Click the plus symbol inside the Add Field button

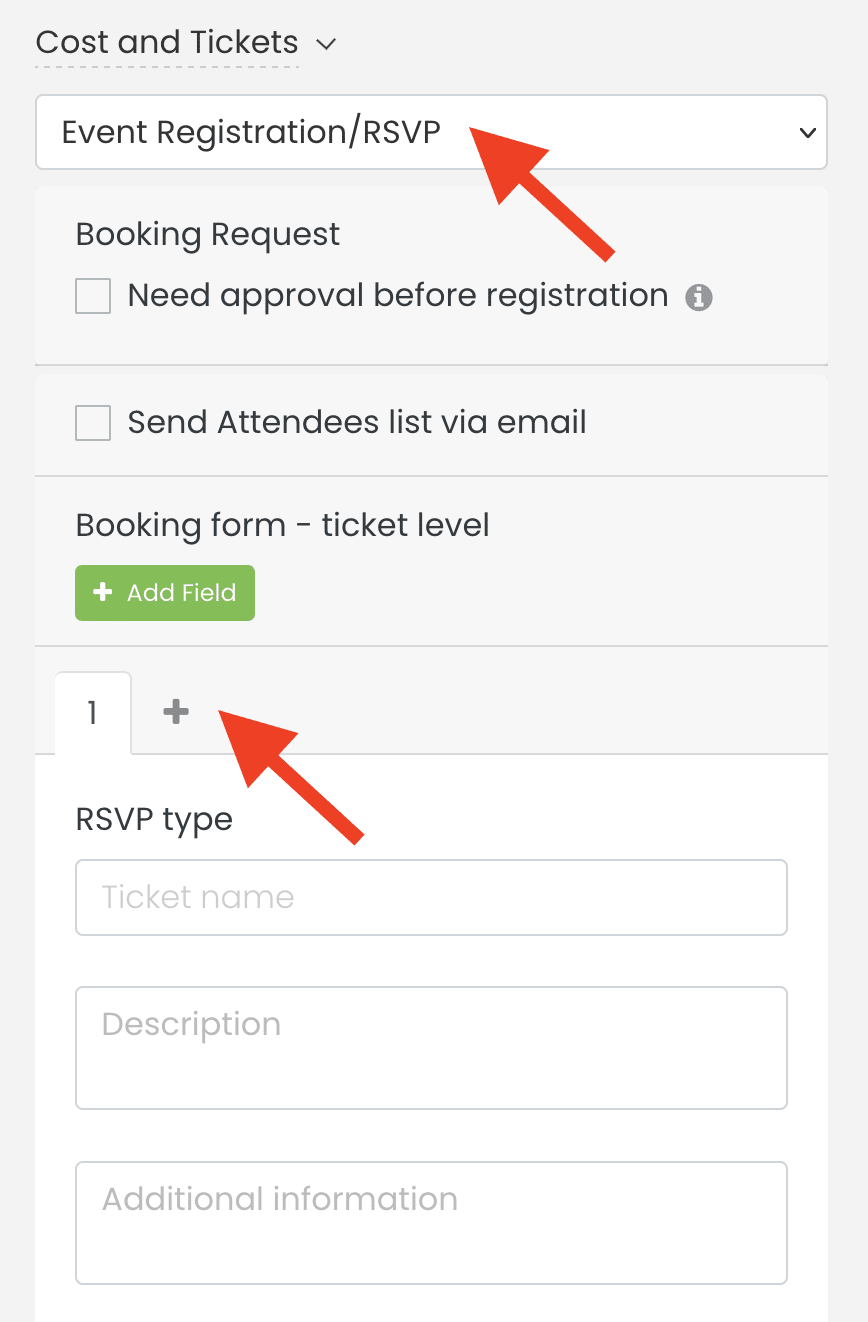point(103,592)
